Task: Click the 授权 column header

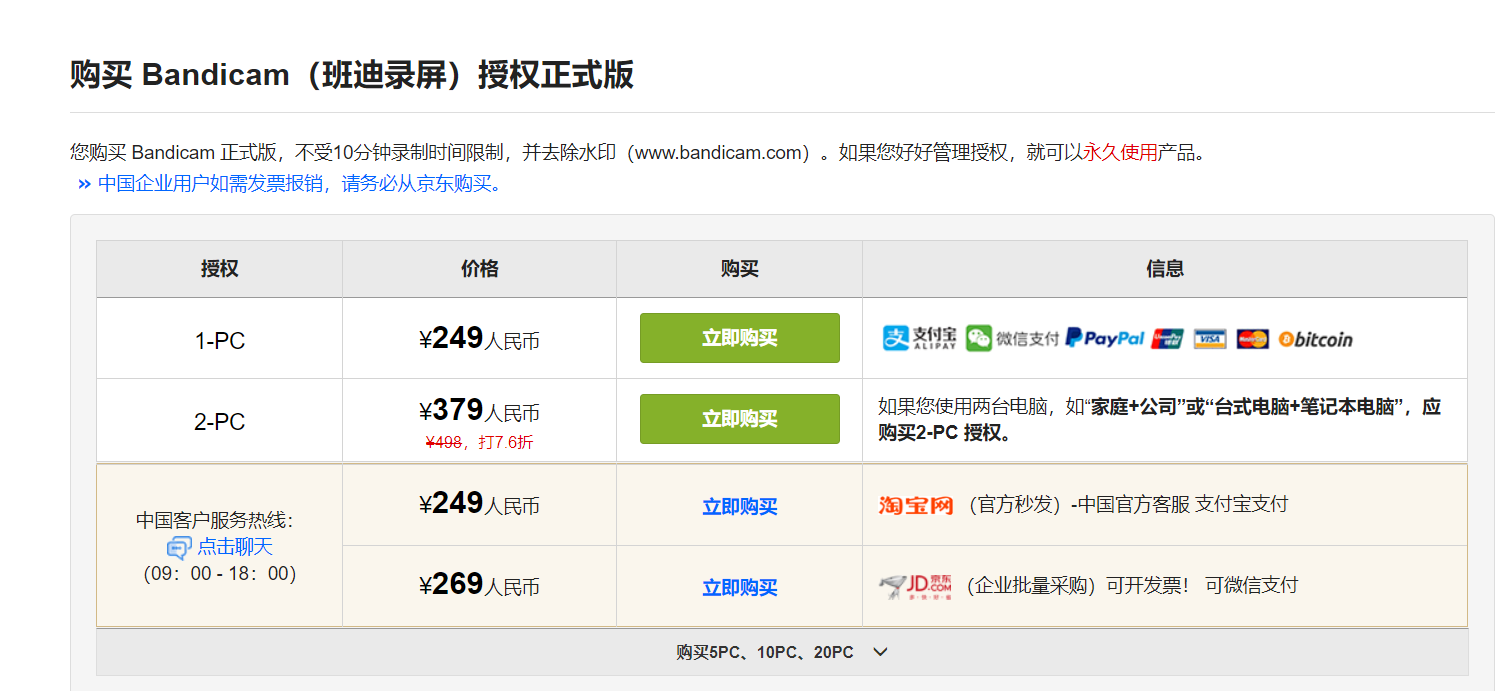Action: [x=220, y=269]
